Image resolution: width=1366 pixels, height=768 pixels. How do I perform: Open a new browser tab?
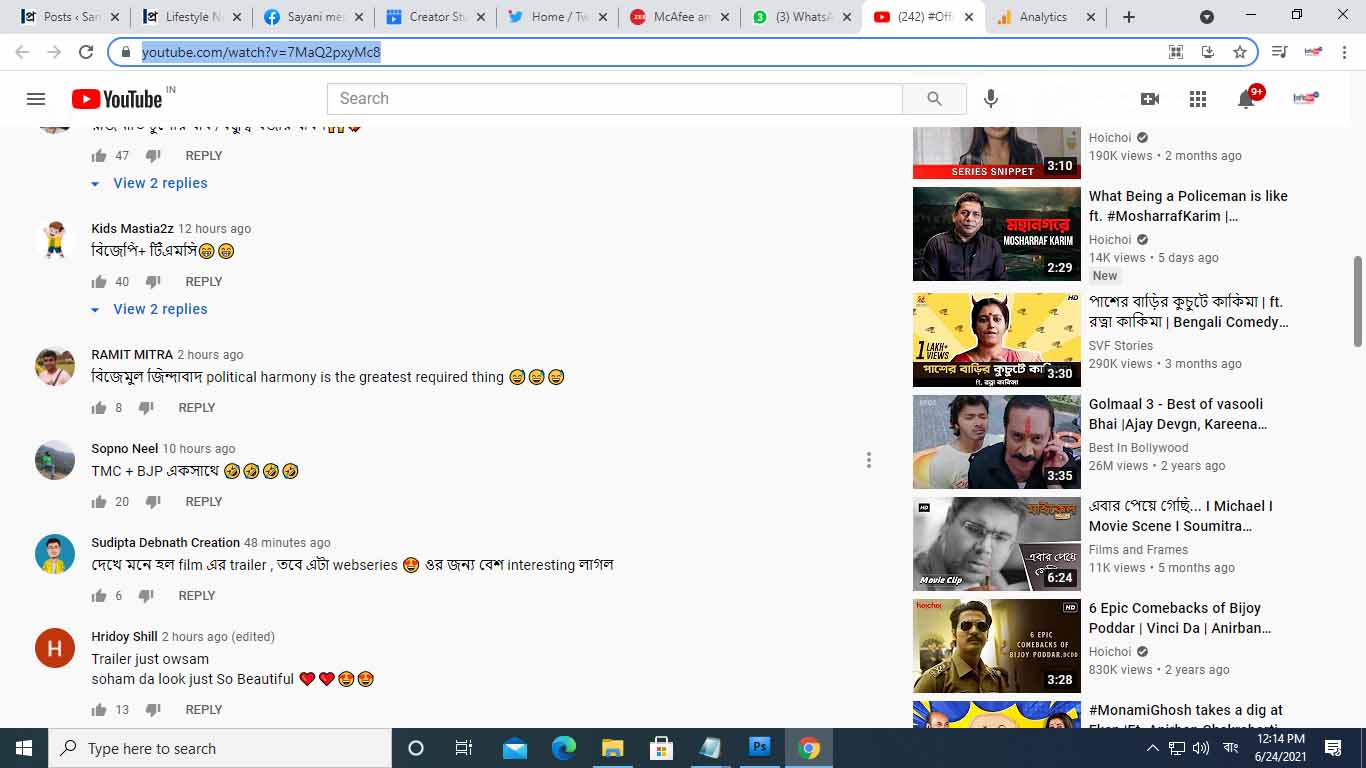coord(1129,17)
